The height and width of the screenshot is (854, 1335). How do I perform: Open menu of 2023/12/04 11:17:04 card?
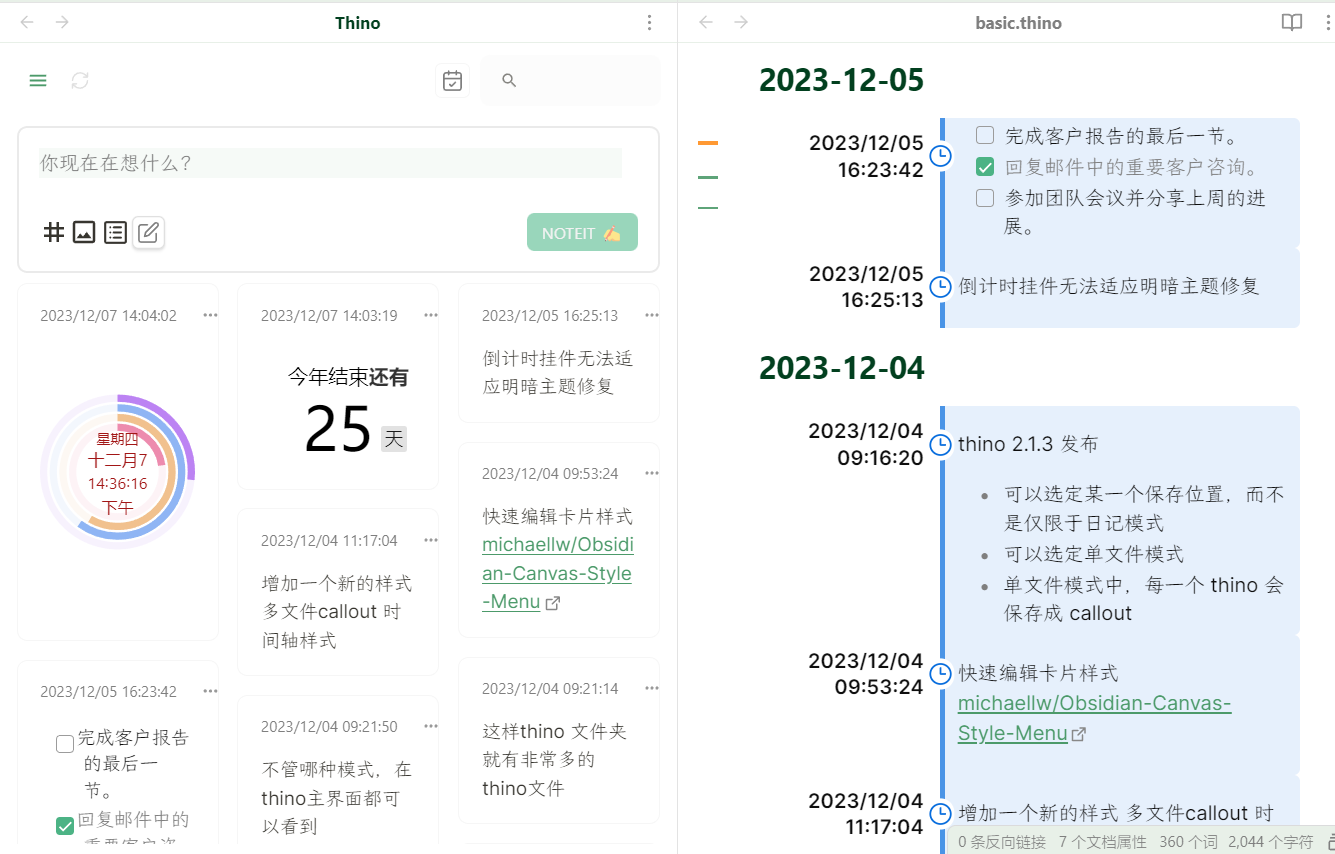[431, 540]
